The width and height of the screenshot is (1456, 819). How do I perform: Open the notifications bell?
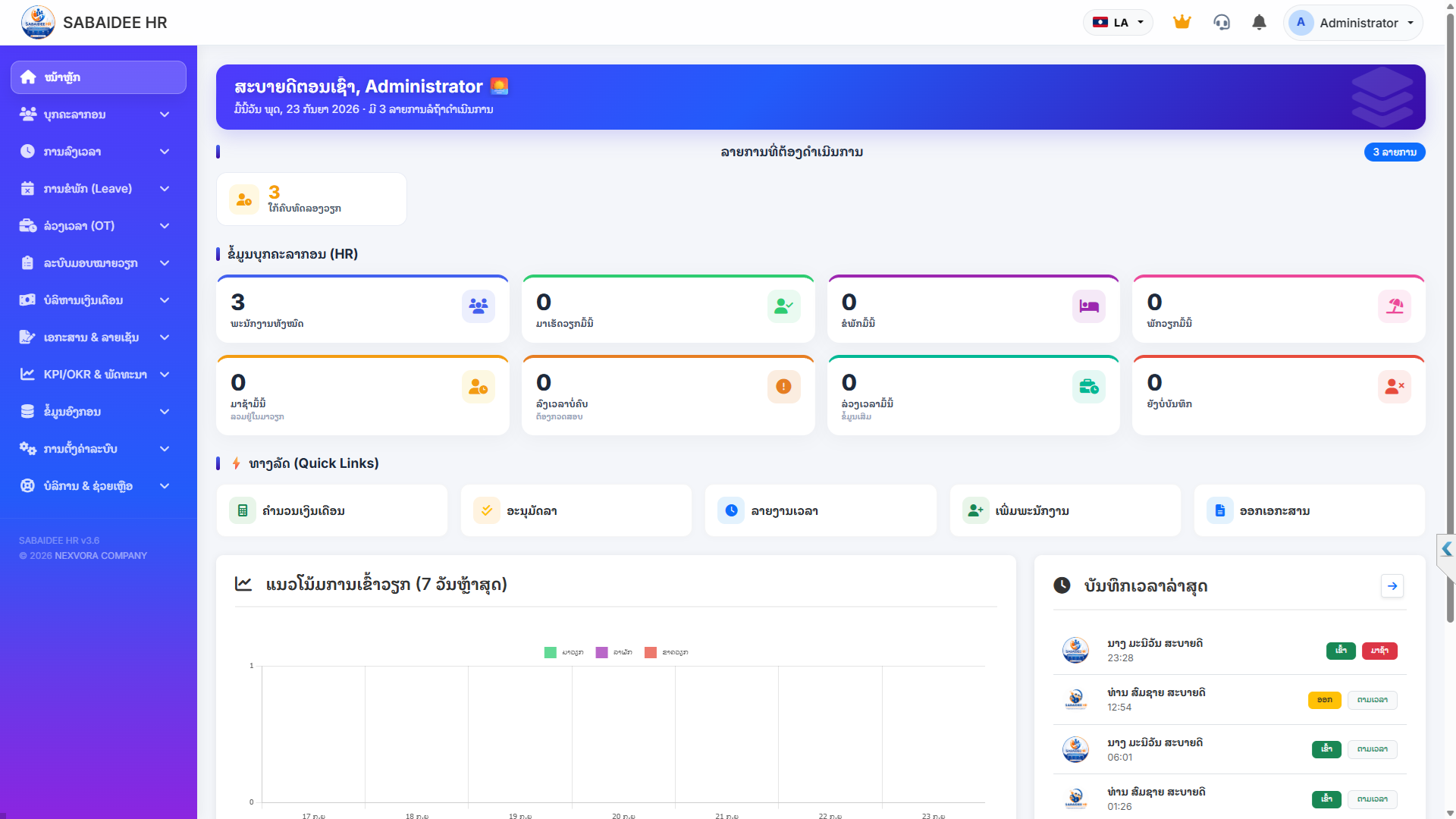click(1259, 22)
